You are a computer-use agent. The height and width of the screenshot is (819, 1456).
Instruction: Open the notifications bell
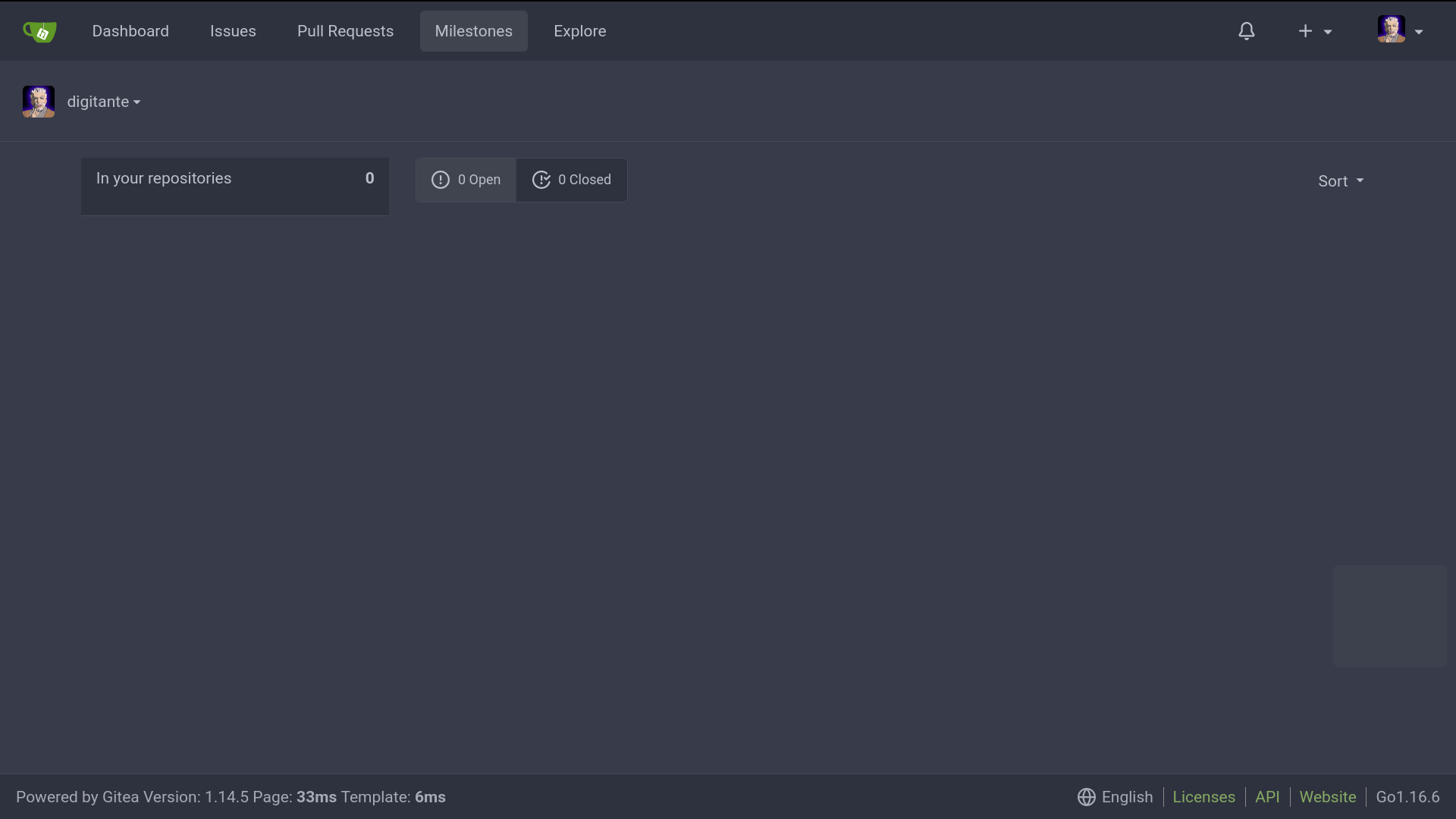(x=1247, y=31)
